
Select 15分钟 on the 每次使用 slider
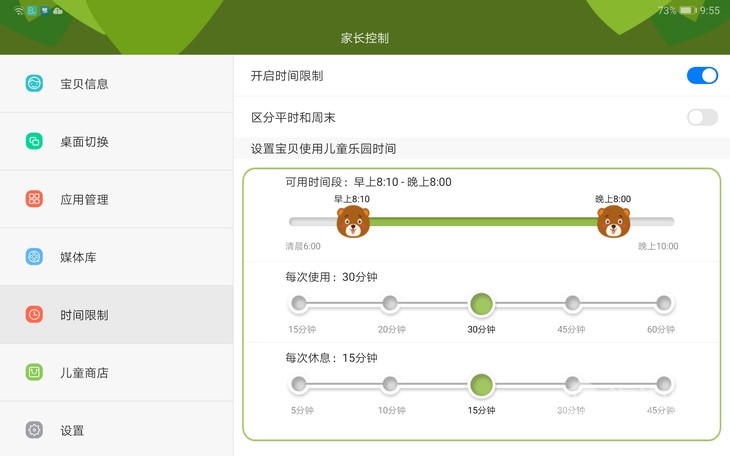298,303
